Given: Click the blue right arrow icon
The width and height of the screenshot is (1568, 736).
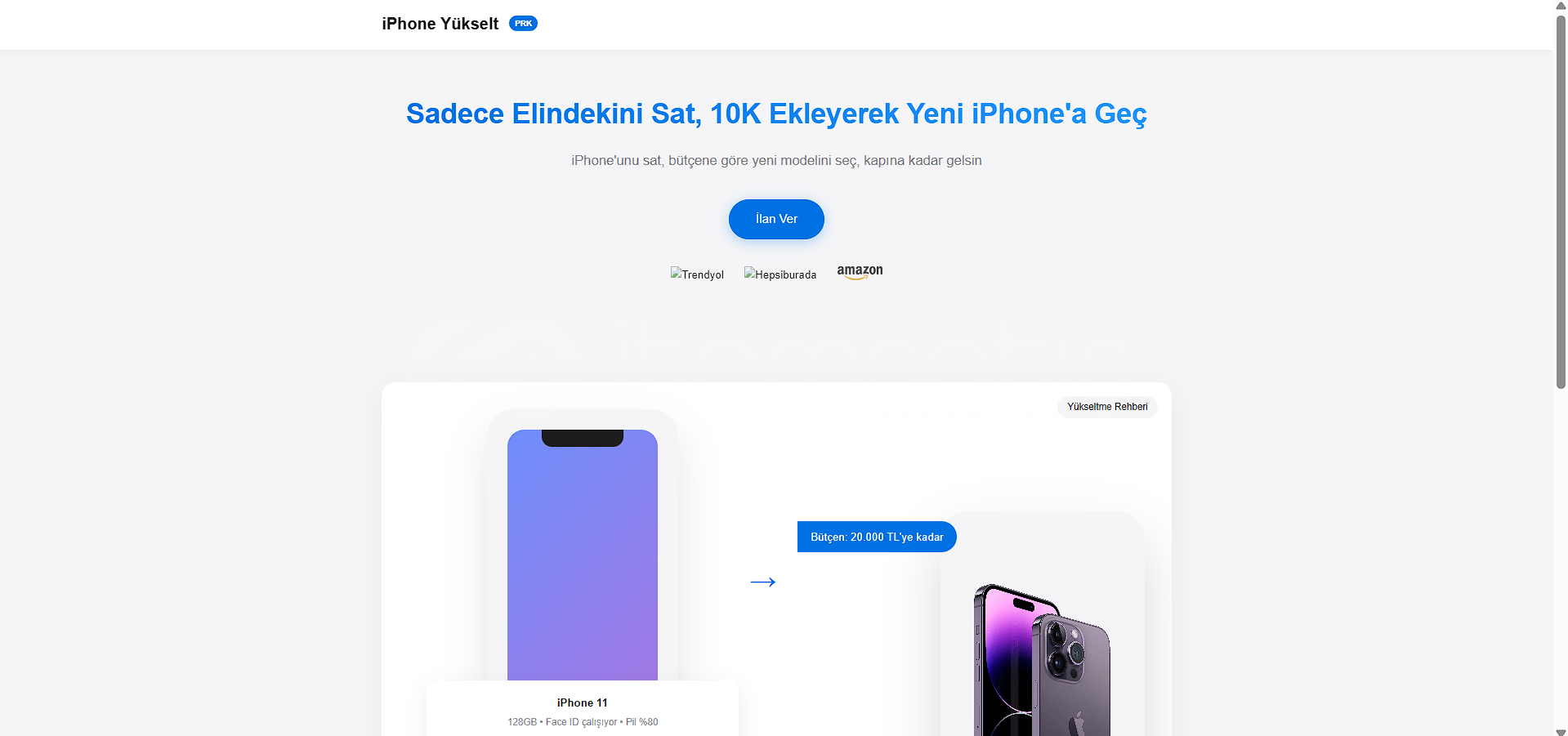Looking at the screenshot, I should [763, 582].
